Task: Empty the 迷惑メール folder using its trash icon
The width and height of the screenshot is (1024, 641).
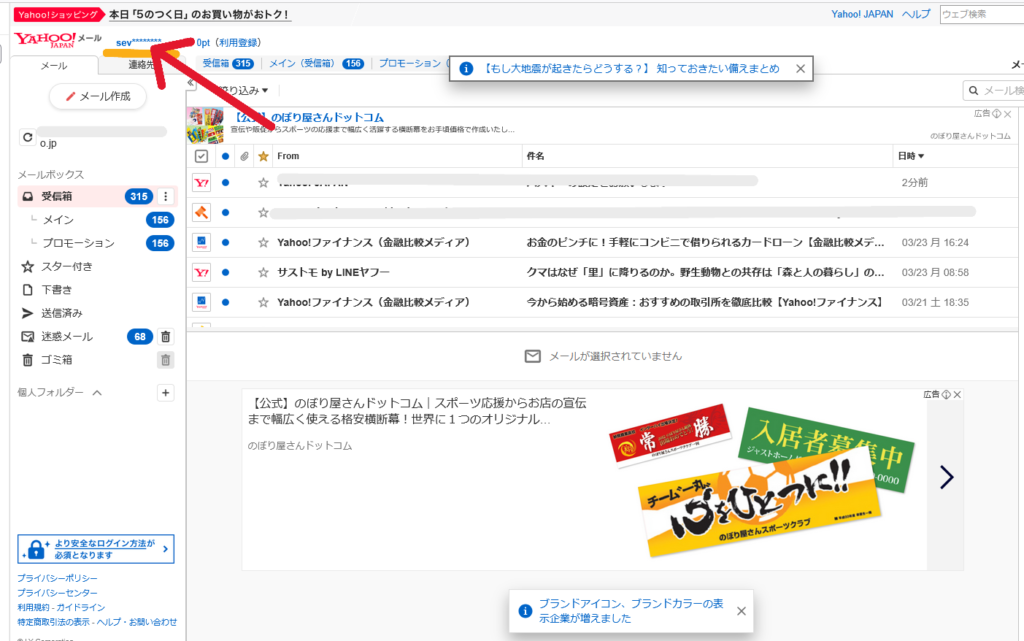Action: [x=166, y=337]
